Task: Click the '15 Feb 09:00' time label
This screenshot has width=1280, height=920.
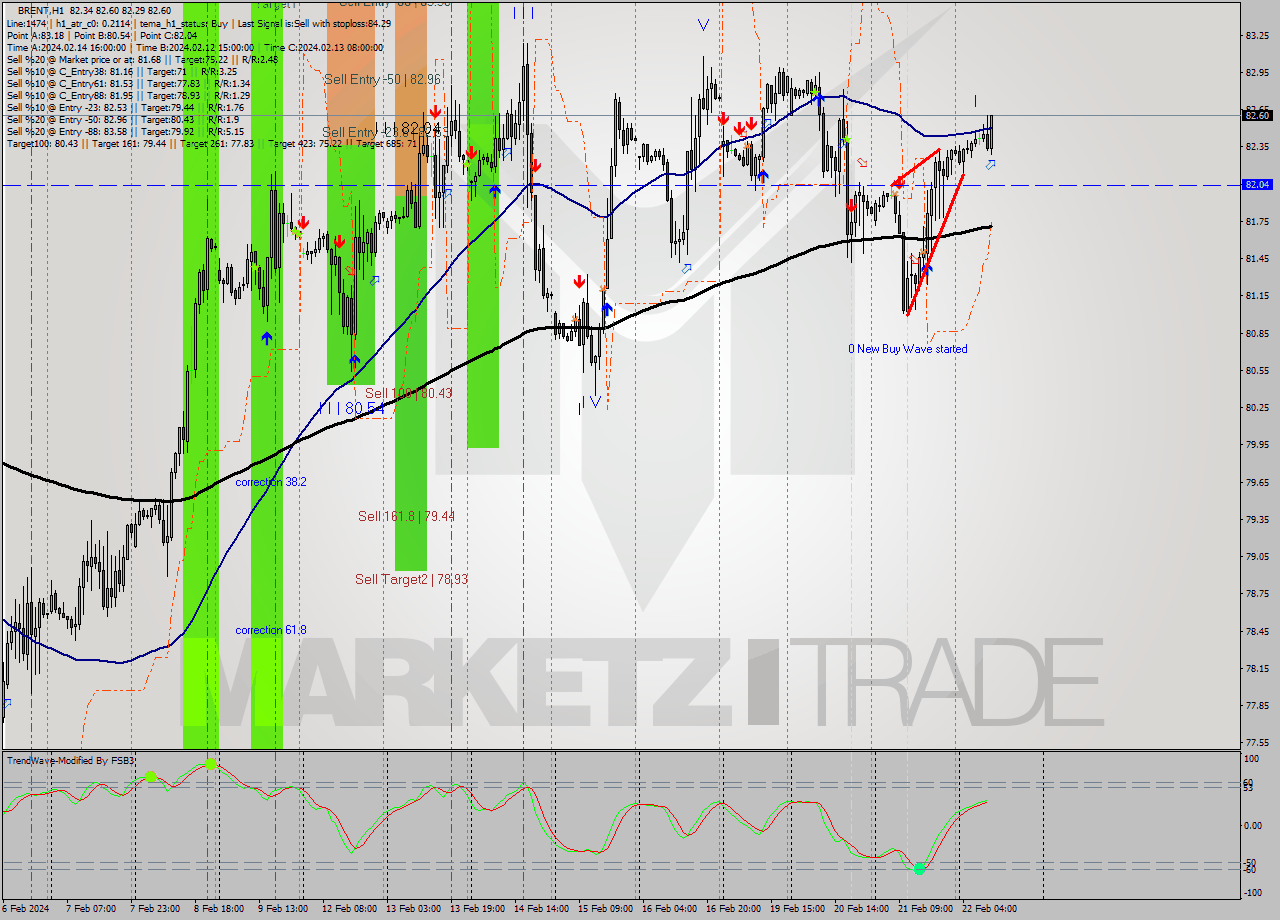Action: [606, 909]
